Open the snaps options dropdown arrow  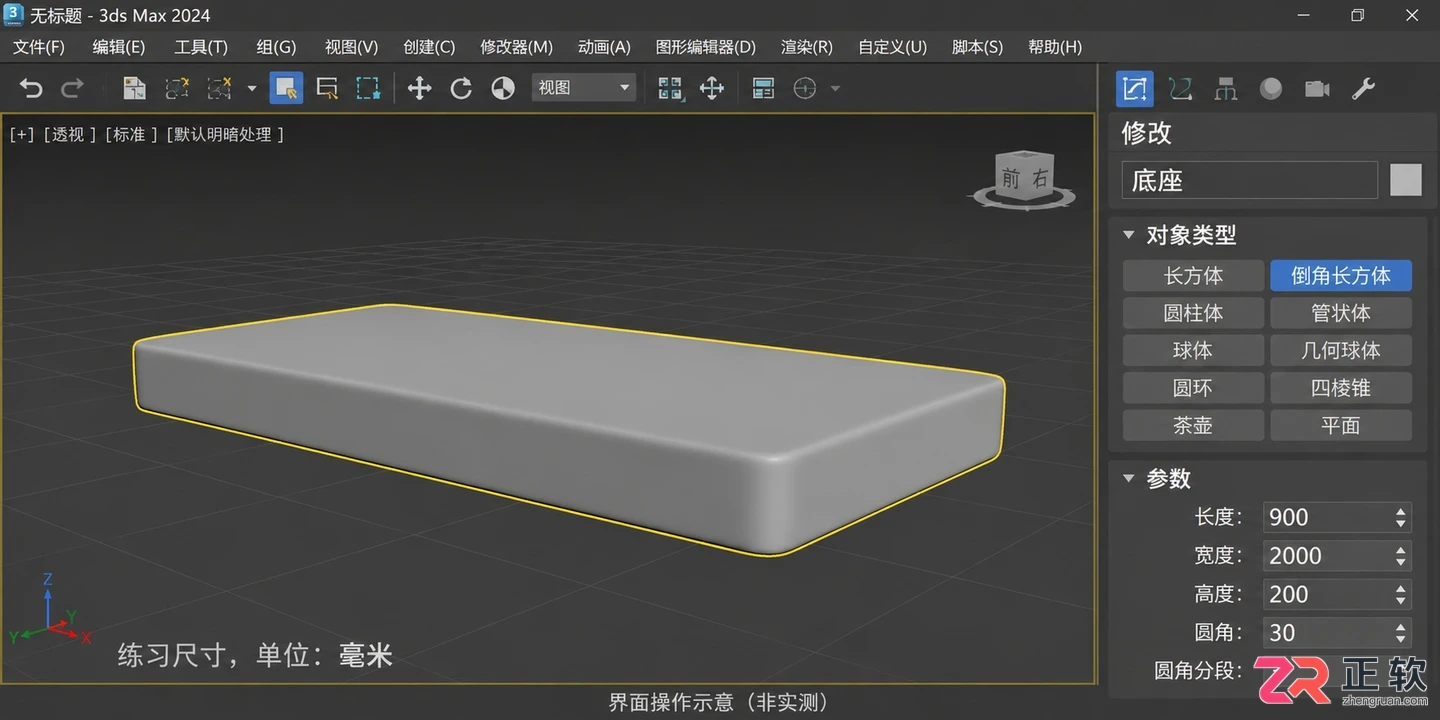pyautogui.click(x=835, y=88)
